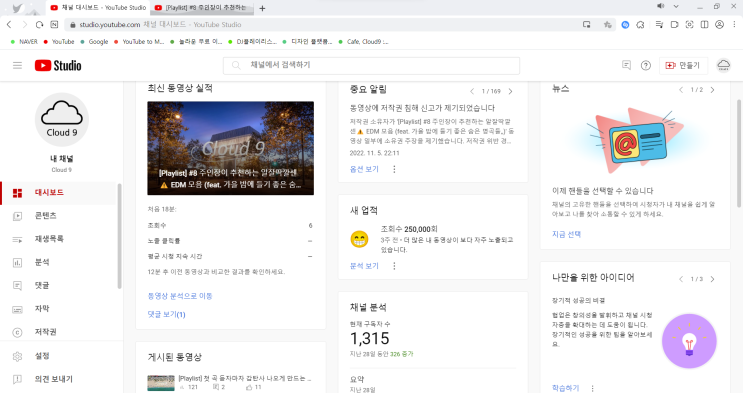
Task: Open the NAVER bookmark
Action: tap(24, 42)
